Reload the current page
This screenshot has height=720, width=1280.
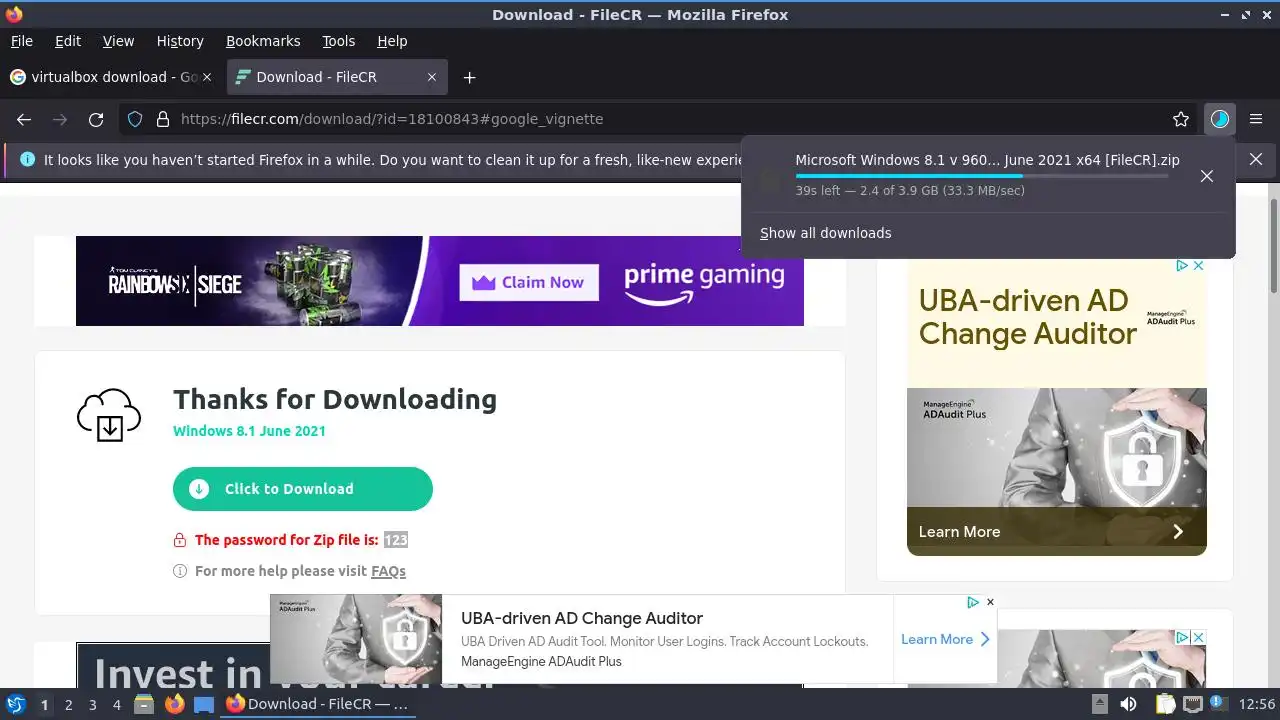coord(96,119)
